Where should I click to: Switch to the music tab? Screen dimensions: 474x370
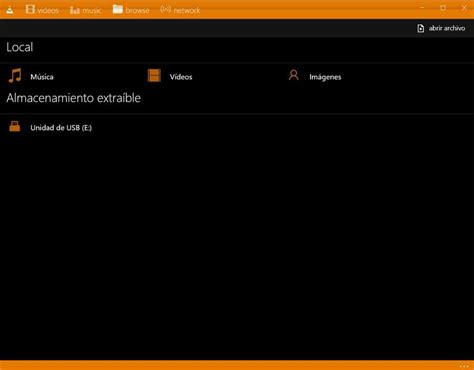pos(85,10)
